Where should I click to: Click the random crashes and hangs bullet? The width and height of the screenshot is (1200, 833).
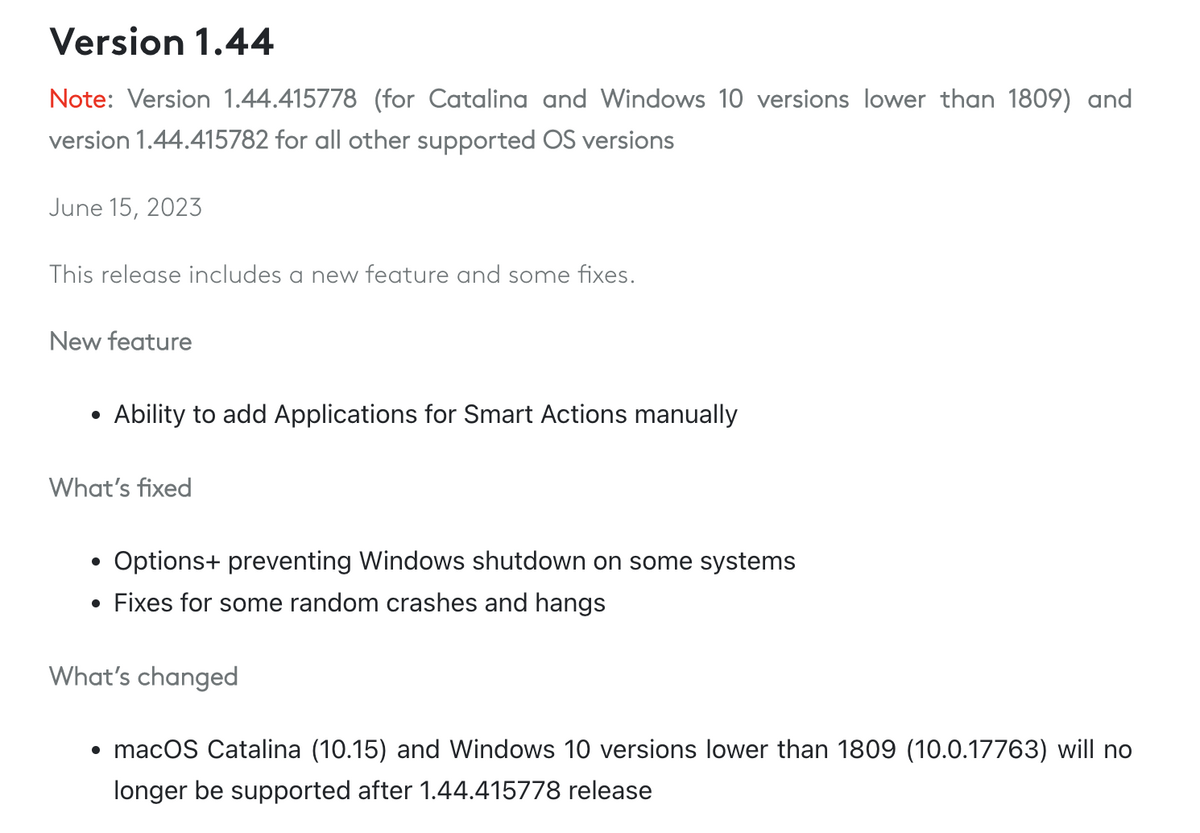click(x=360, y=603)
